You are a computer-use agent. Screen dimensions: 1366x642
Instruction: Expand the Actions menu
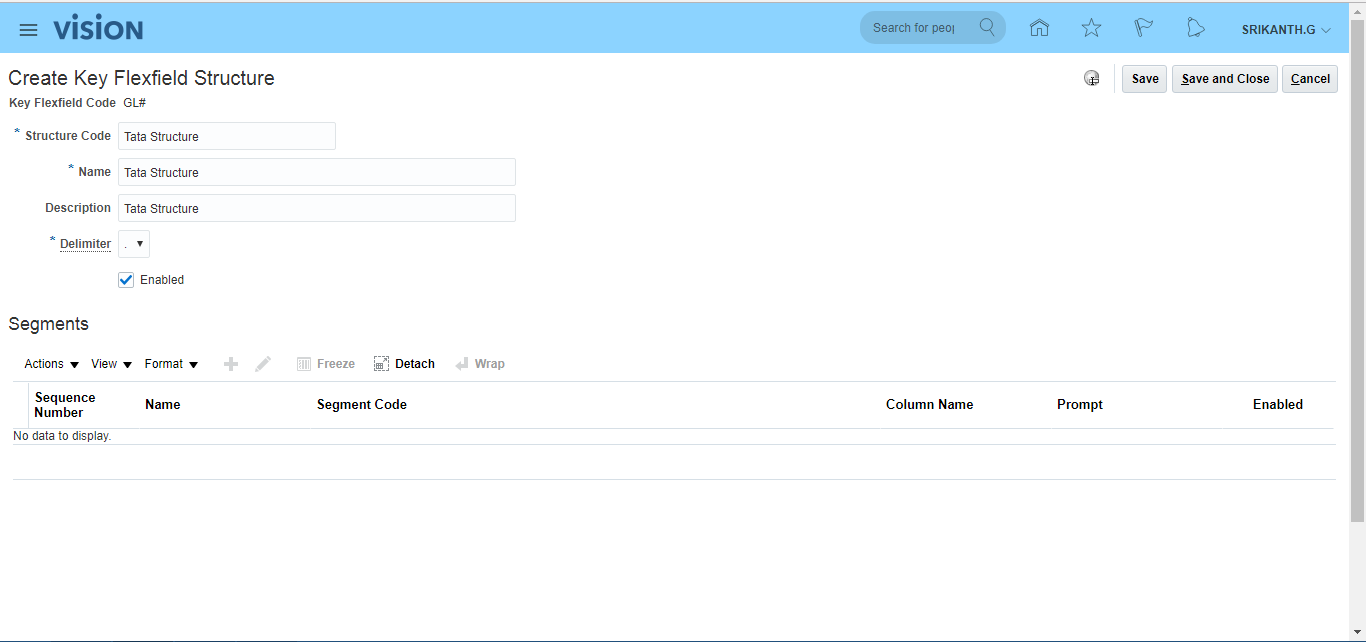pos(51,364)
